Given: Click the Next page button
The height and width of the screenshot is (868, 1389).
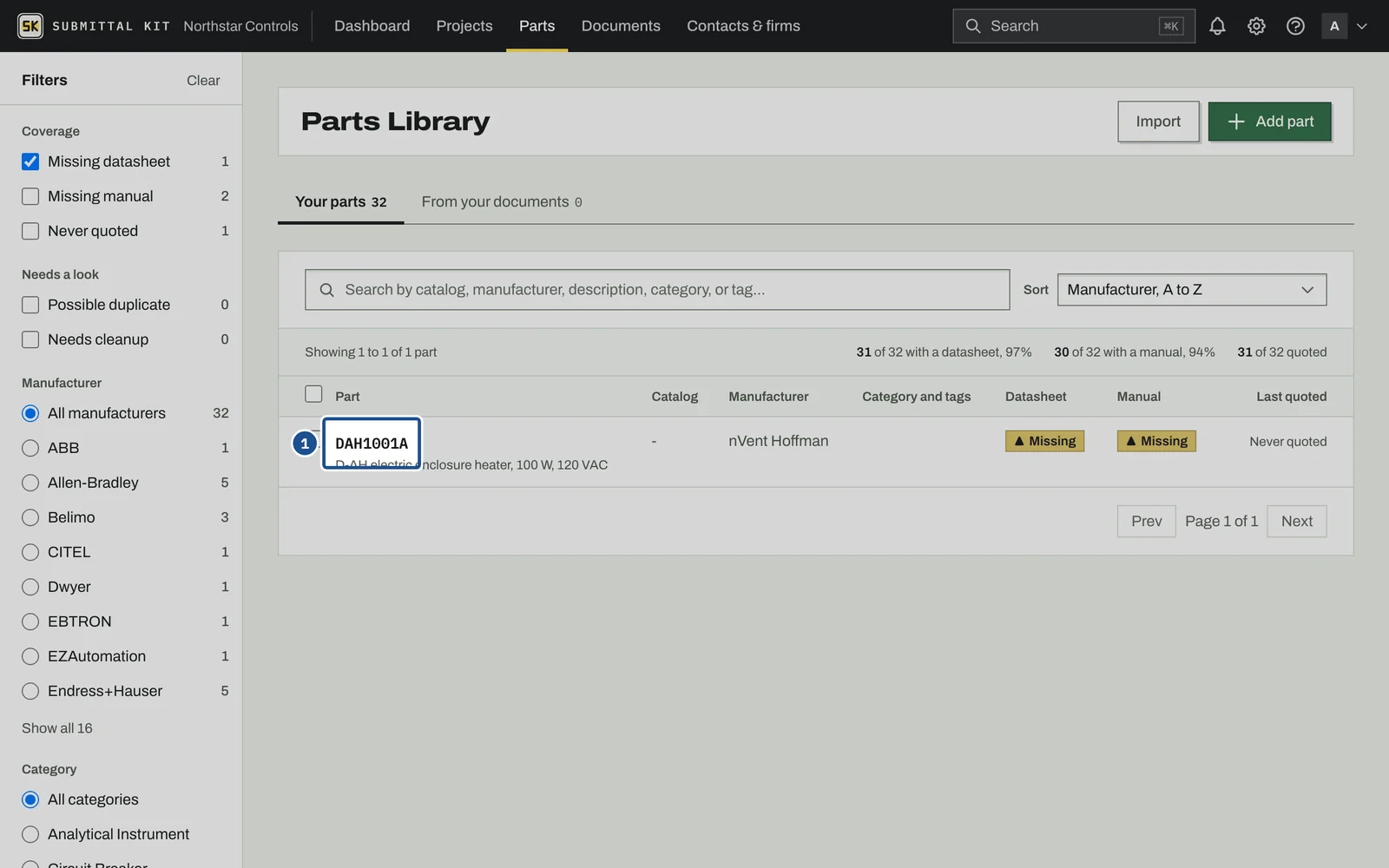Looking at the screenshot, I should coord(1297,522).
